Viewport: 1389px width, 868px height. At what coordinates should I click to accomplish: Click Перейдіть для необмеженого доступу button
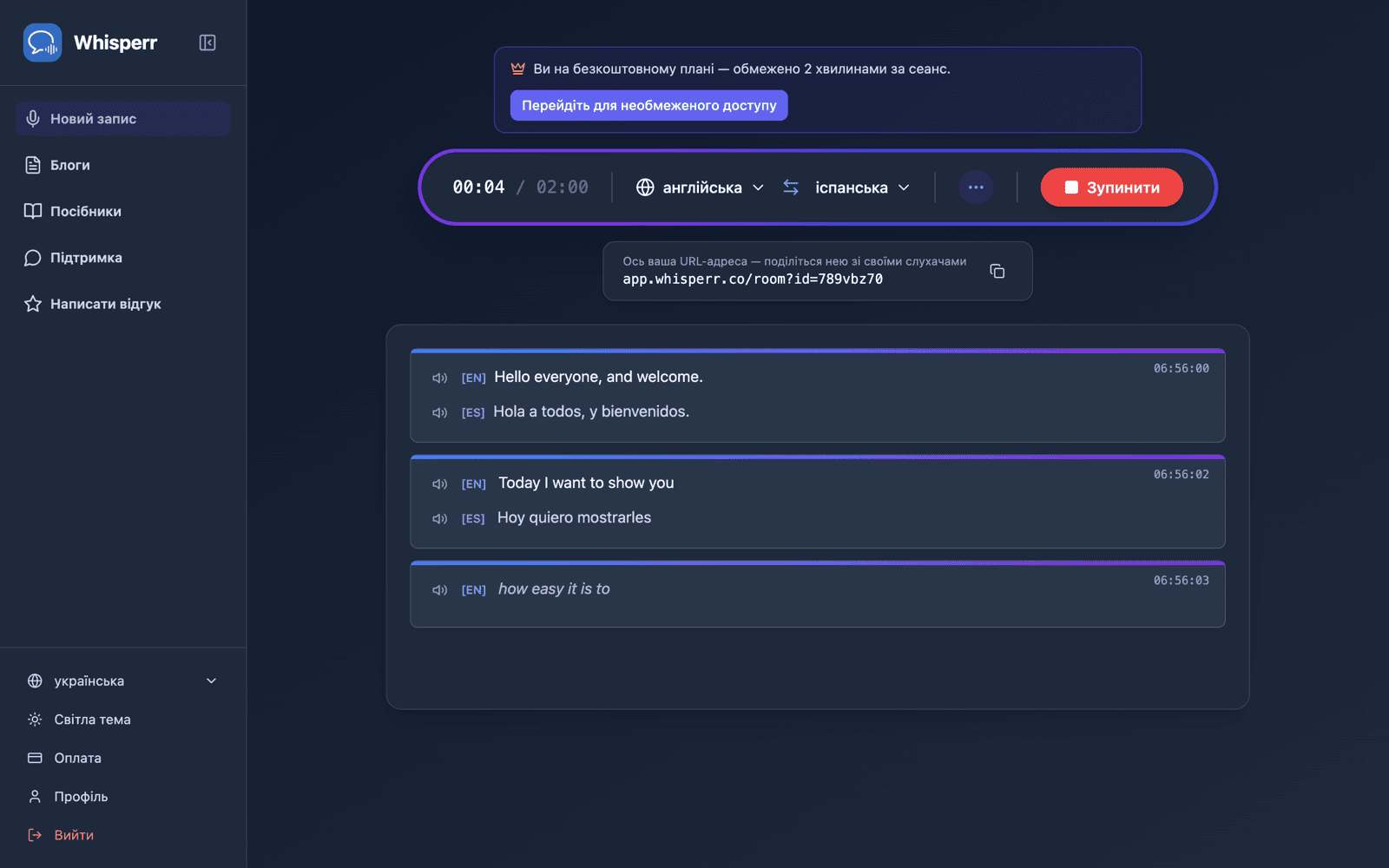(648, 105)
